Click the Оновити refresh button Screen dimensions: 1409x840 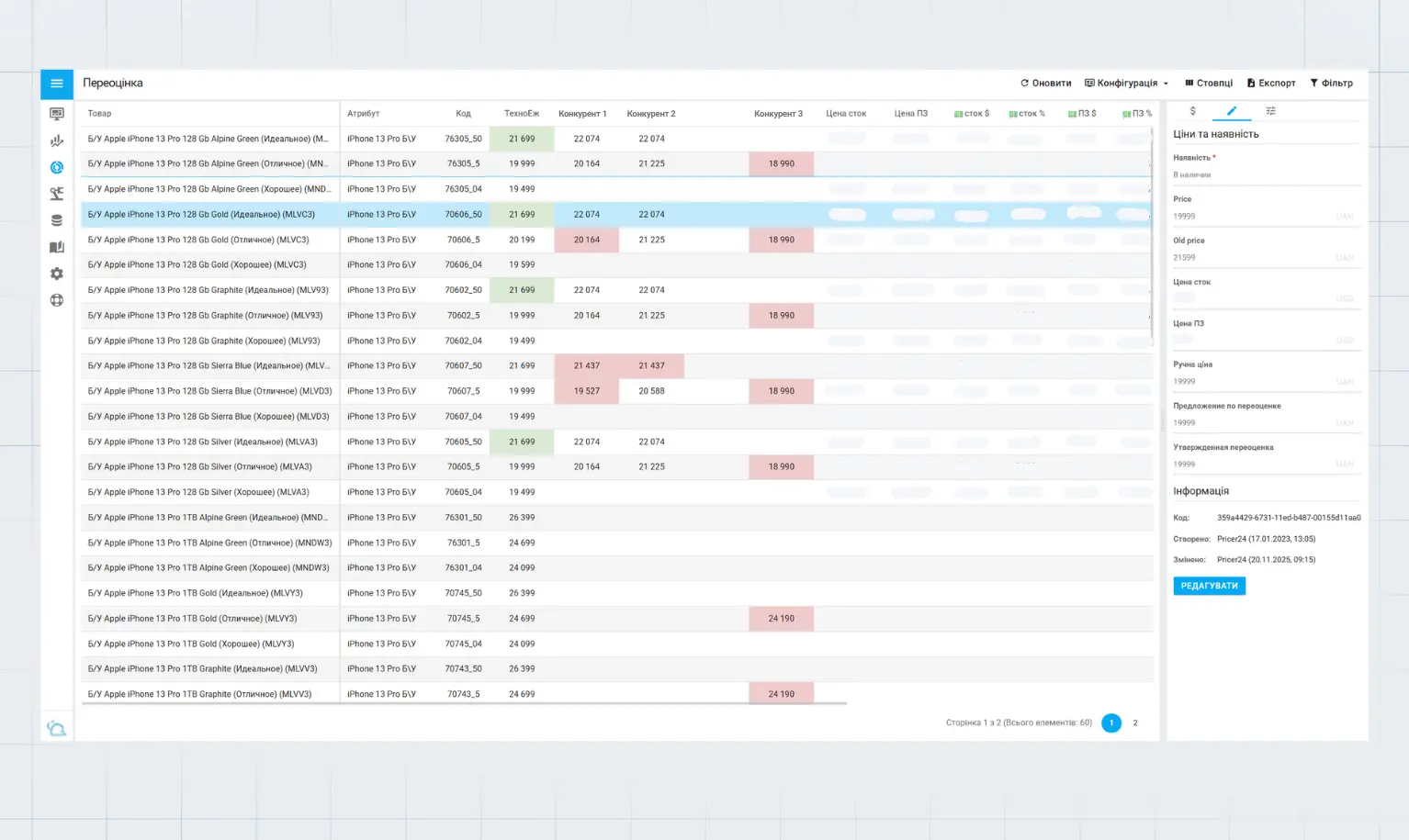[1045, 84]
